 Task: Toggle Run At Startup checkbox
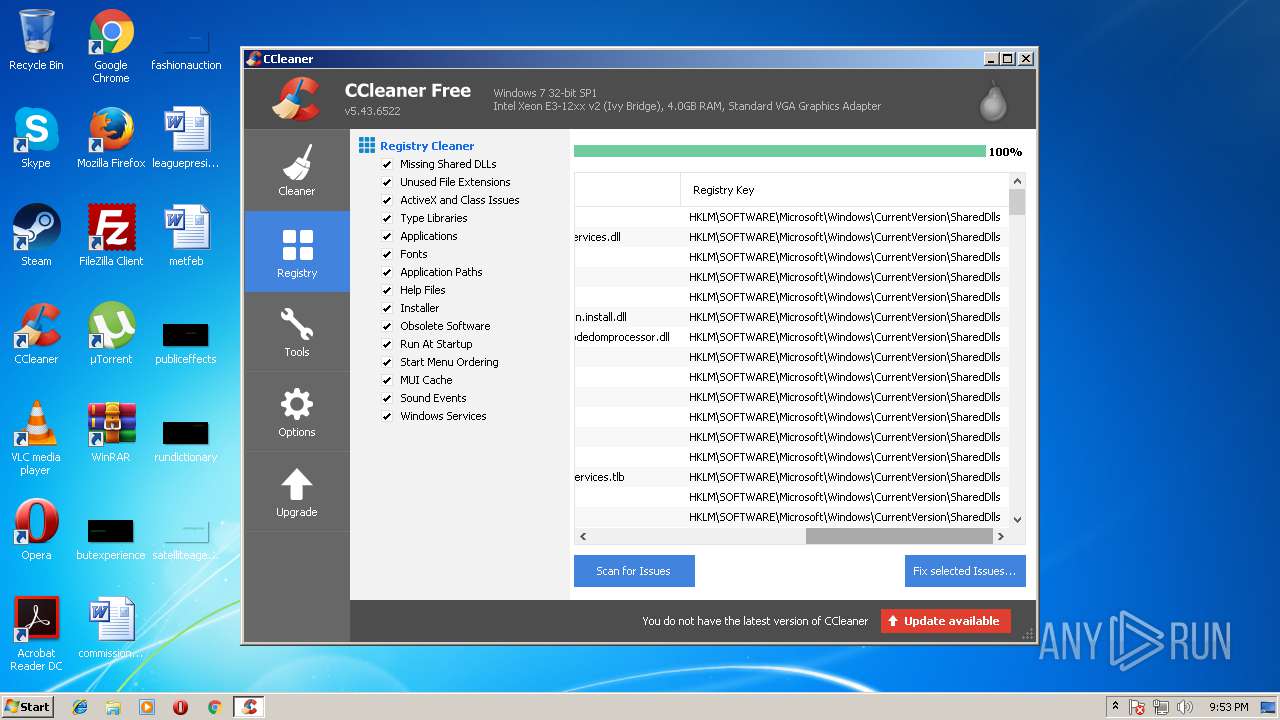[387, 345]
